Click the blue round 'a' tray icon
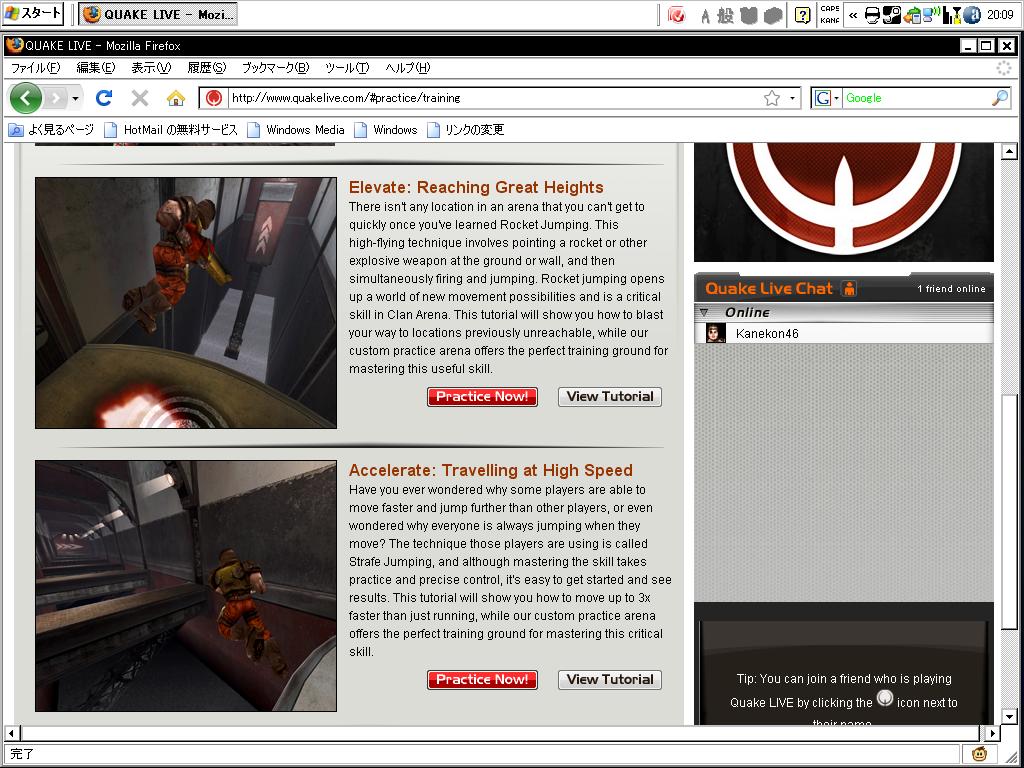The image size is (1024, 768). 972,15
